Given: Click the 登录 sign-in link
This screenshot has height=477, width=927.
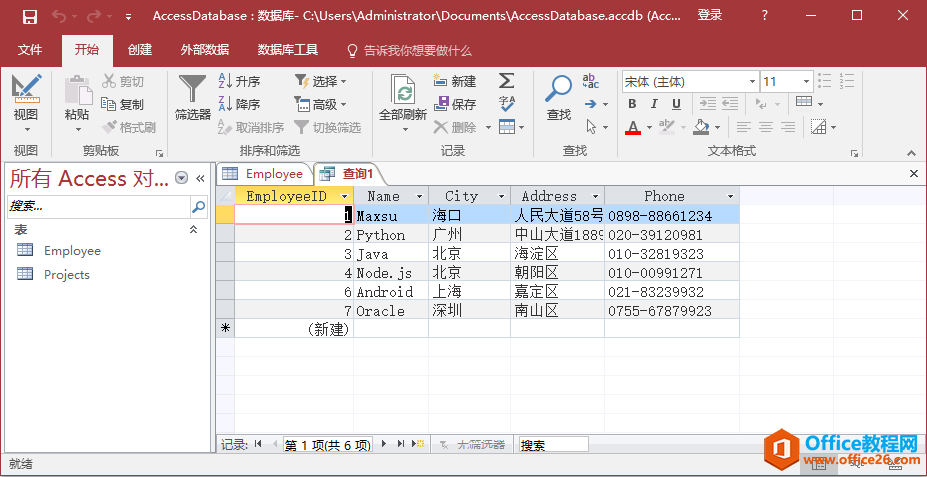Looking at the screenshot, I should [x=710, y=16].
